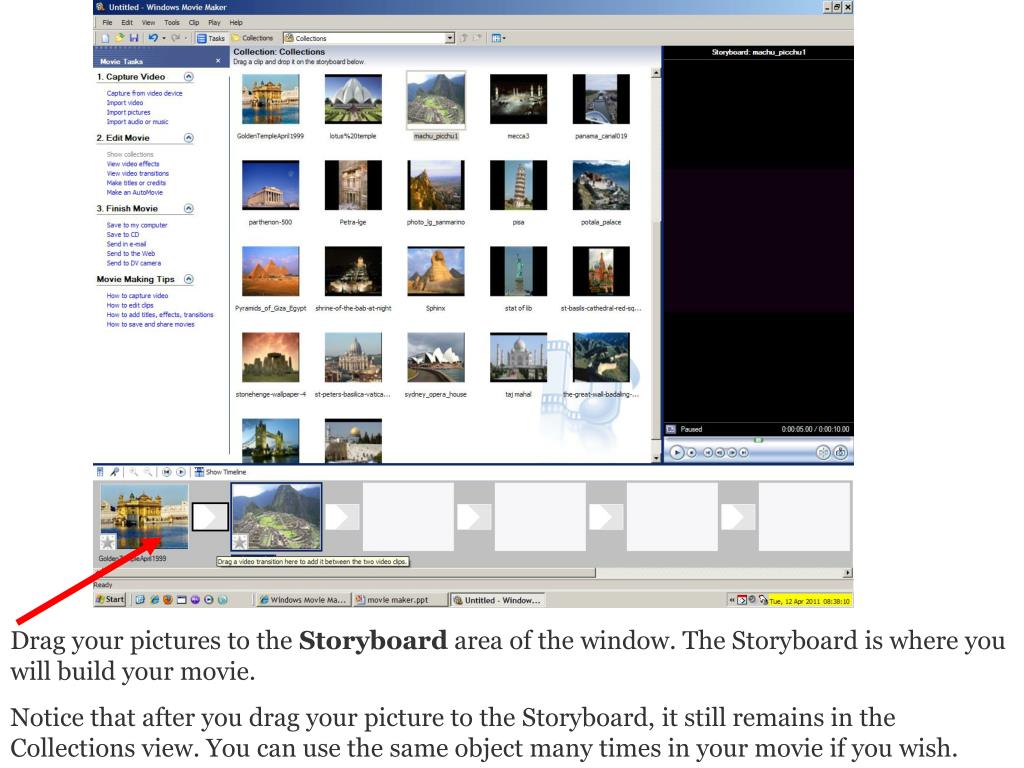
Task: Close the Movie Tasks pane
Action: pyautogui.click(x=218, y=61)
